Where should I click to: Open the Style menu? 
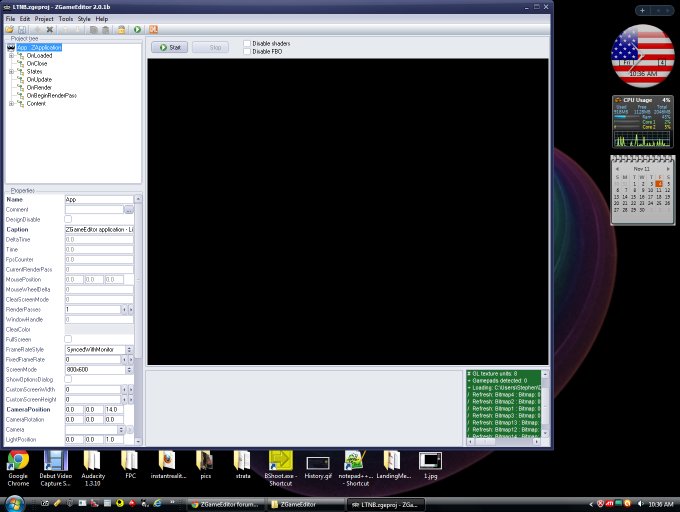pyautogui.click(x=84, y=19)
